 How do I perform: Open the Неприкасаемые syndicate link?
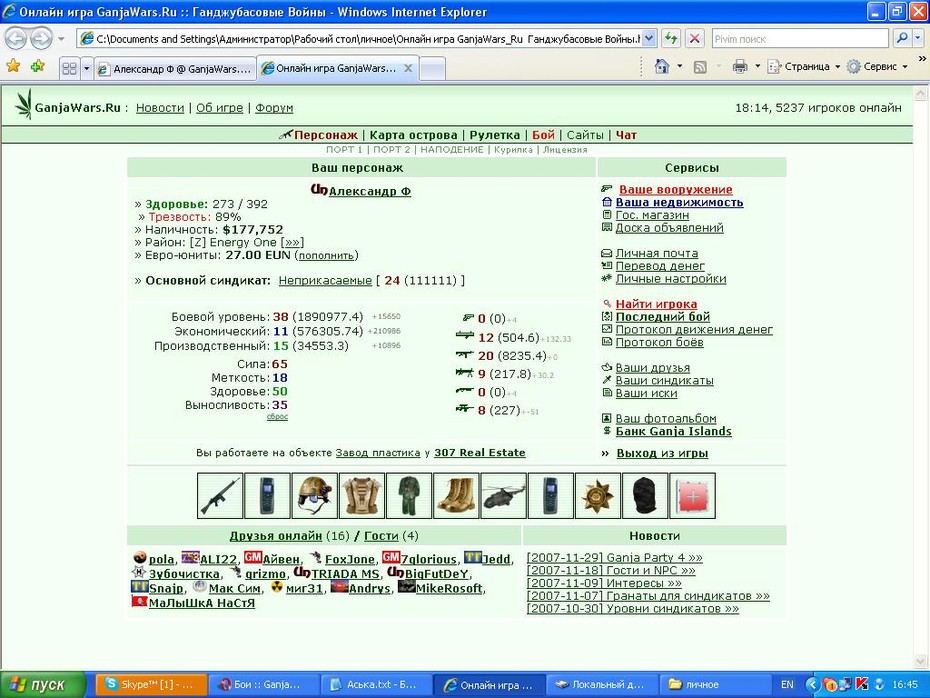[325, 281]
